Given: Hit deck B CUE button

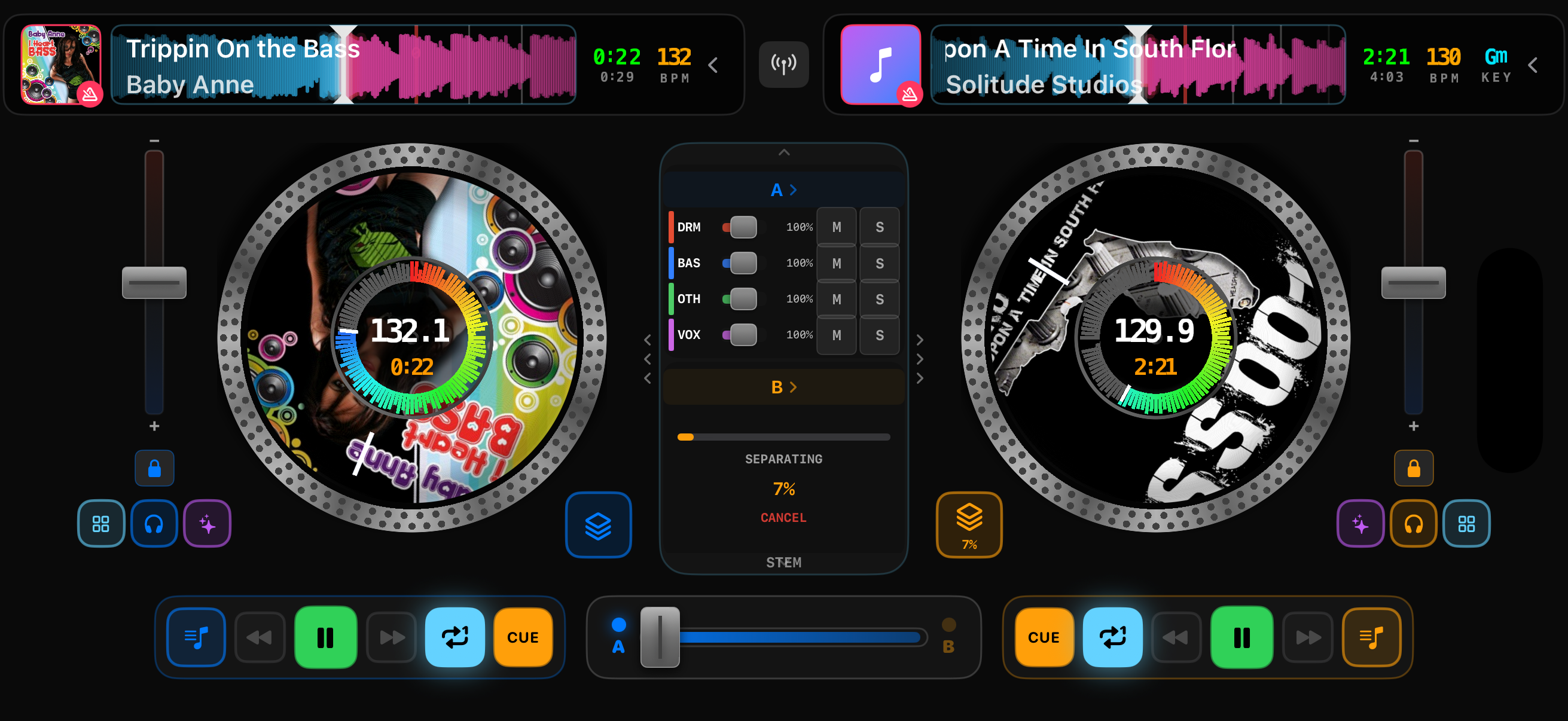Looking at the screenshot, I should coord(1044,637).
